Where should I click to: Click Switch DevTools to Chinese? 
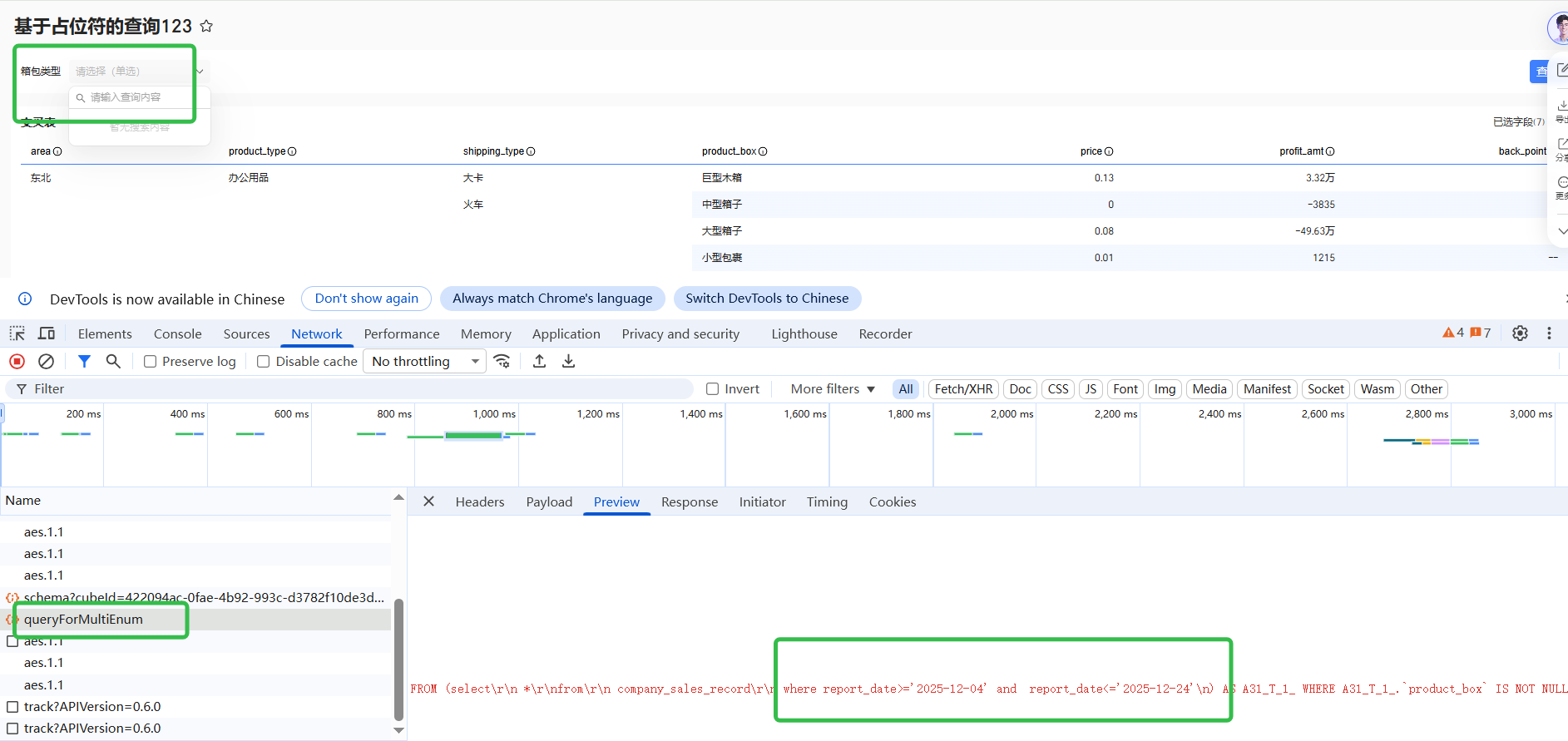click(x=767, y=299)
